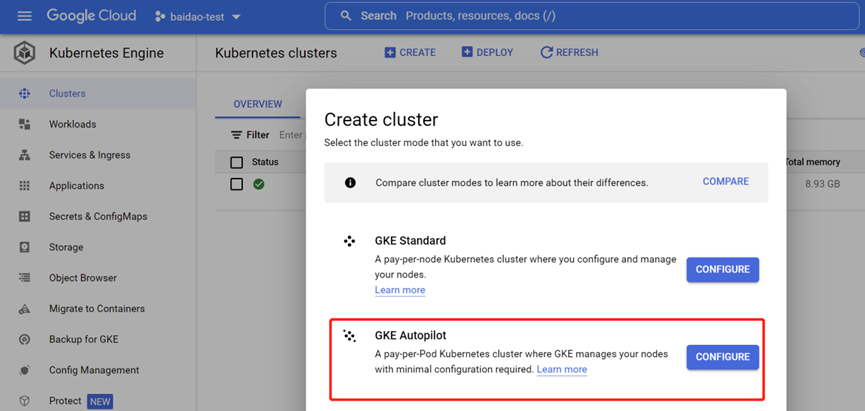
Task: Open the COMPARE cluster modes link
Action: [725, 182]
